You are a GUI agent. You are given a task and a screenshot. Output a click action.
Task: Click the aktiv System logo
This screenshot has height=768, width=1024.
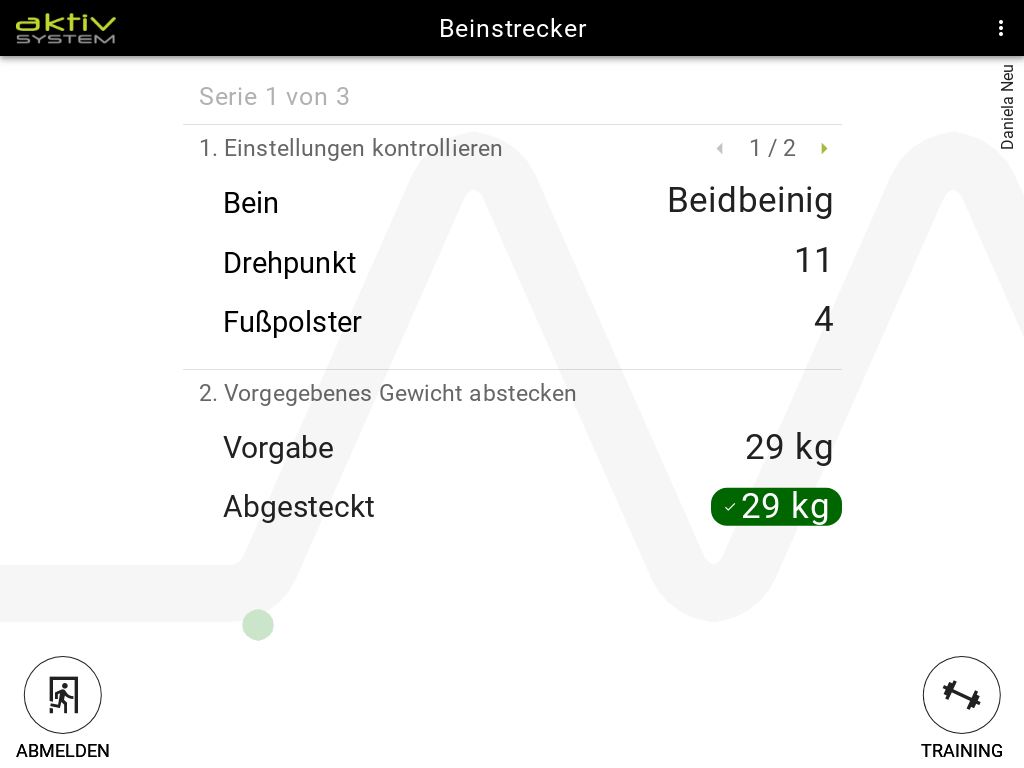pyautogui.click(x=66, y=28)
